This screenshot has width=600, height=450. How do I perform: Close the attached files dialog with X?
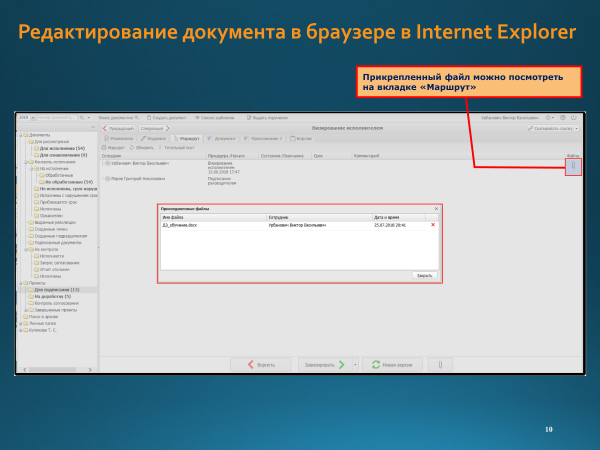[436, 208]
